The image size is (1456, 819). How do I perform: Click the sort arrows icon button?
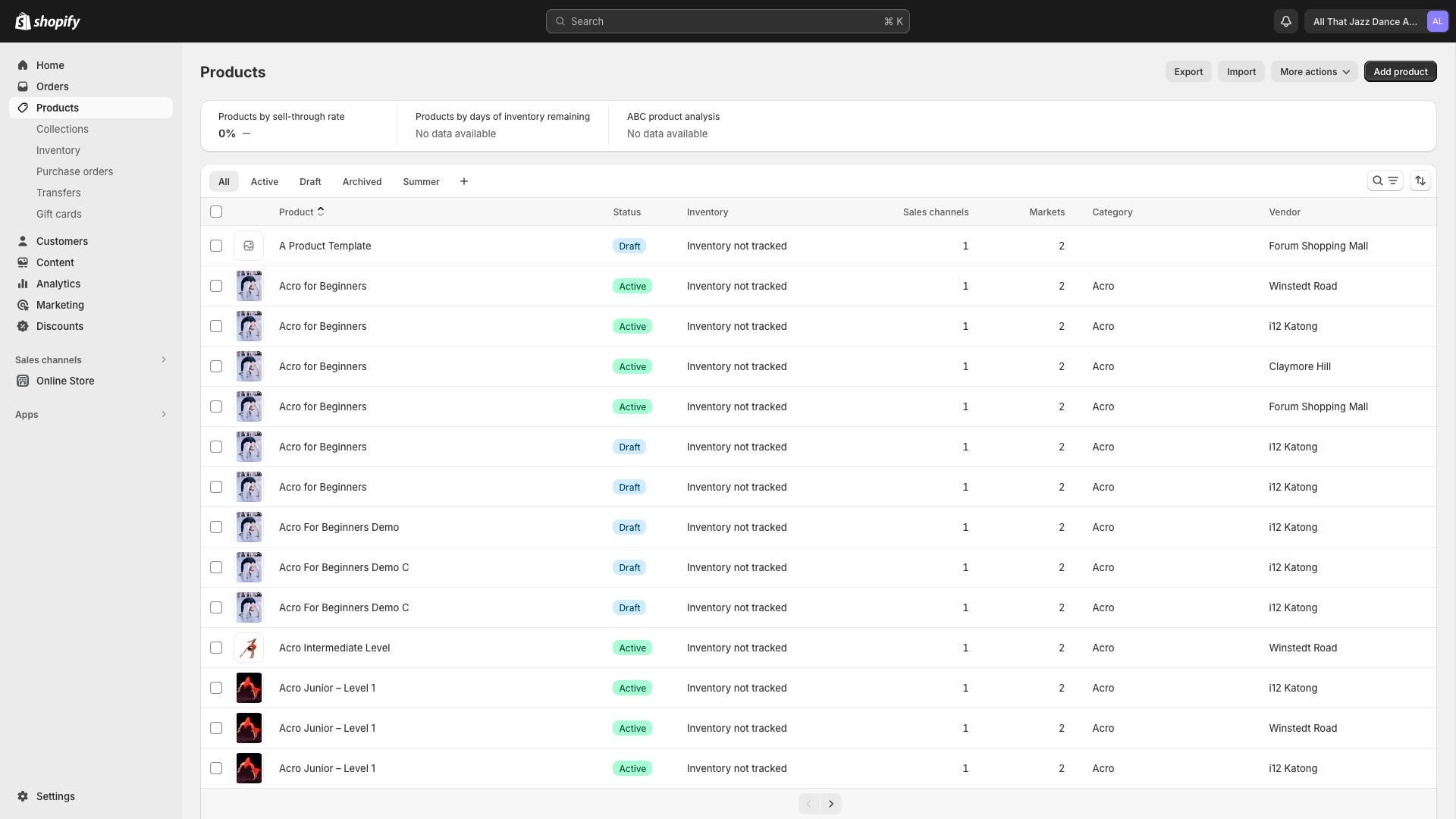click(1420, 180)
